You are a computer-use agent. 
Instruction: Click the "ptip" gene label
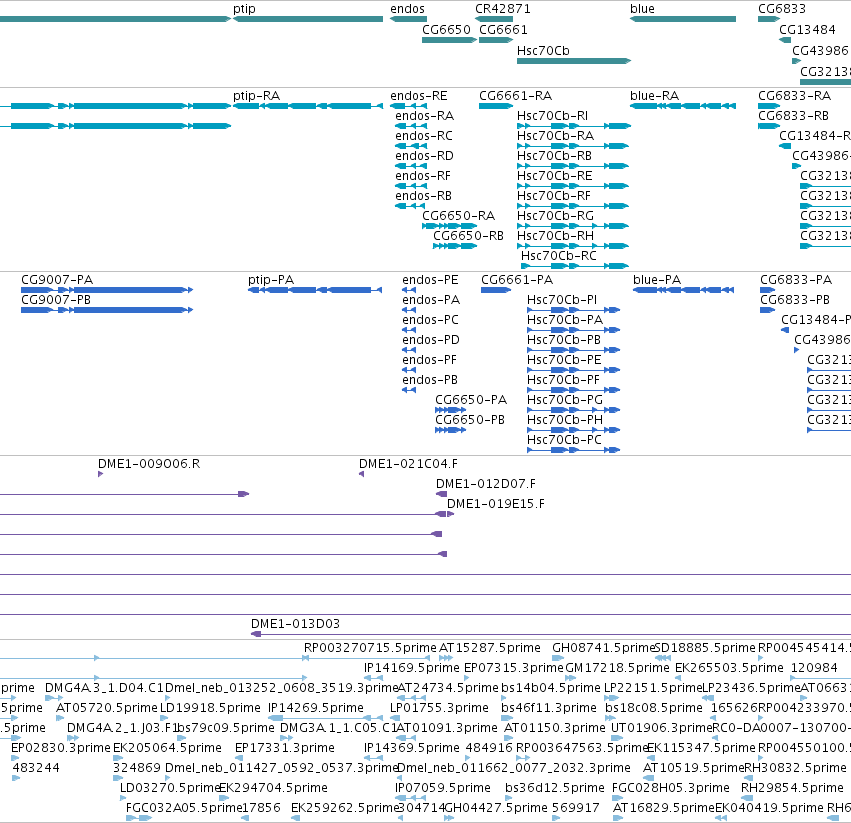tap(244, 9)
